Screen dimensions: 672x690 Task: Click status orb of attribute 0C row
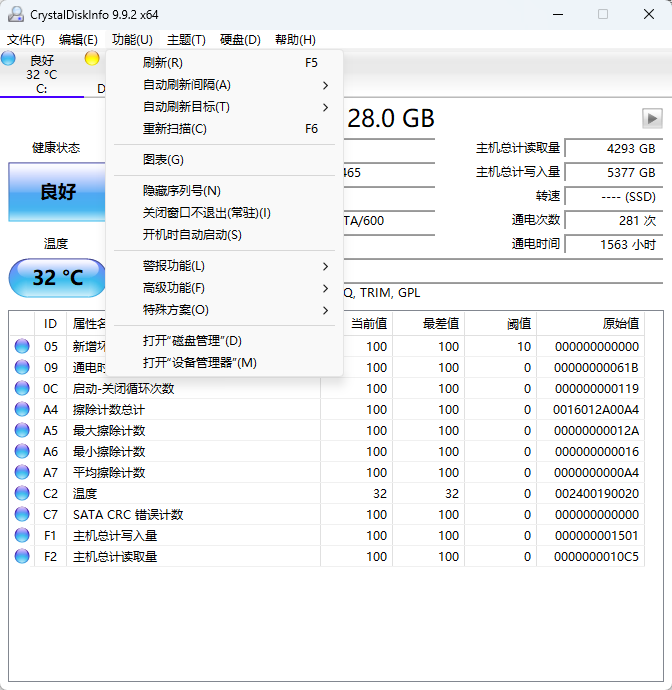(22, 388)
